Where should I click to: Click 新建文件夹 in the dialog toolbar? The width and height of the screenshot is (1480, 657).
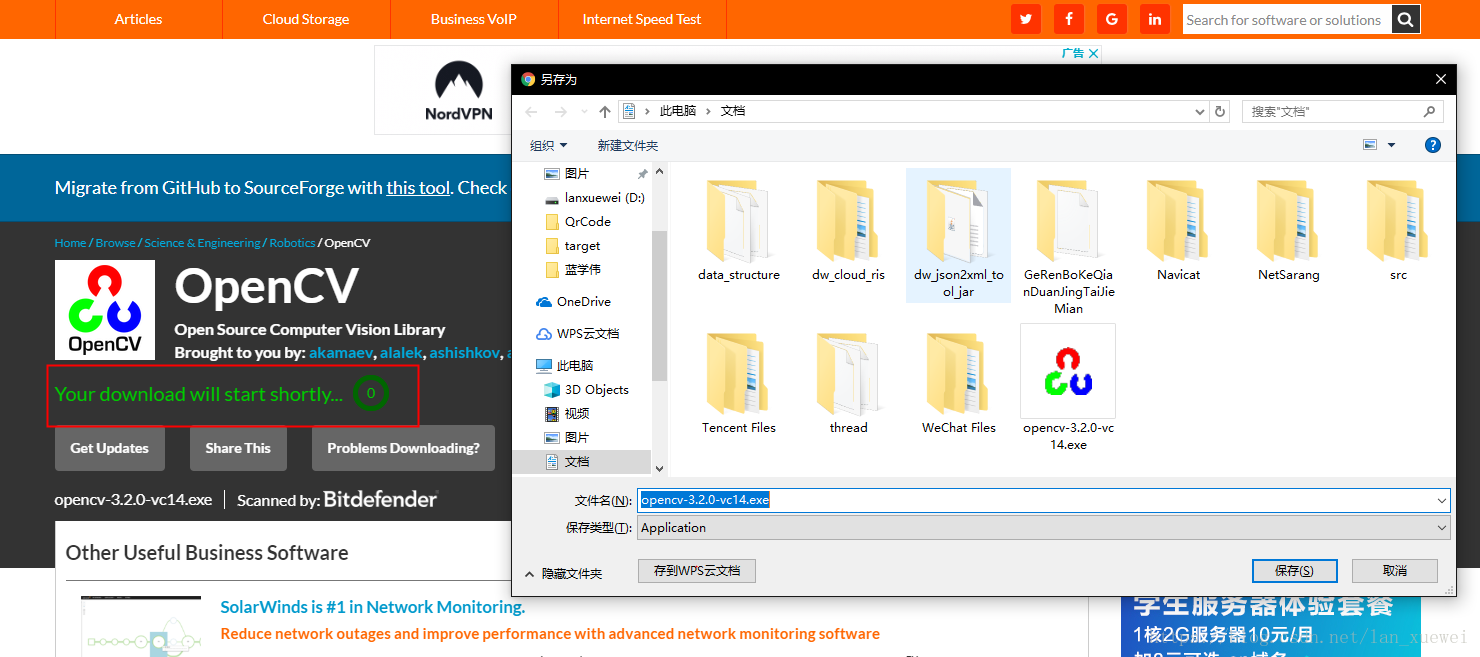pyautogui.click(x=628, y=145)
